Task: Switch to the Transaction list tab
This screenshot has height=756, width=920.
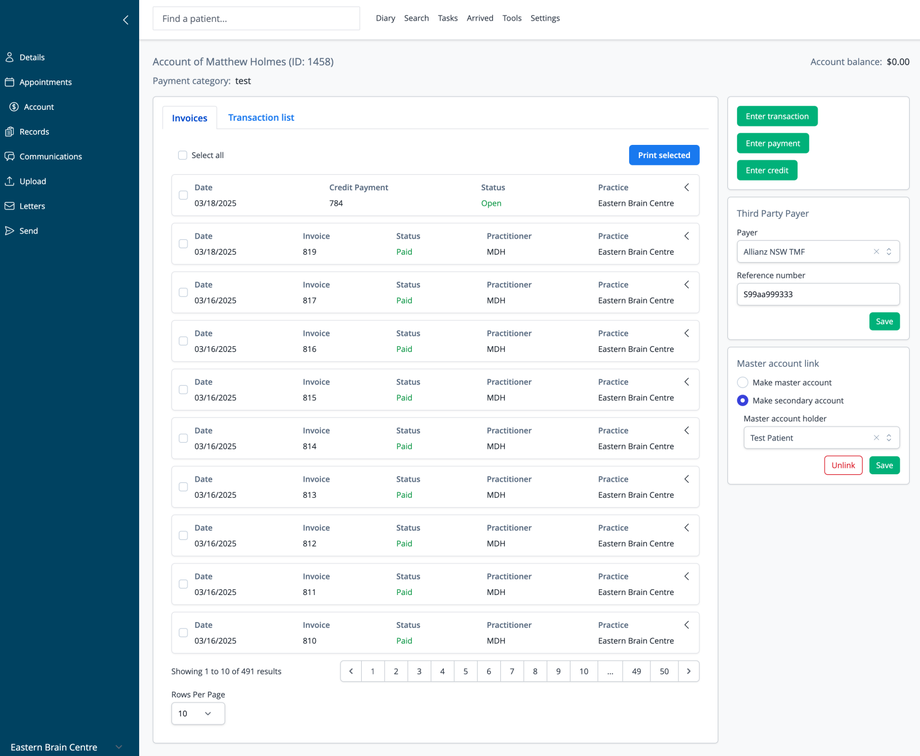Action: [261, 118]
